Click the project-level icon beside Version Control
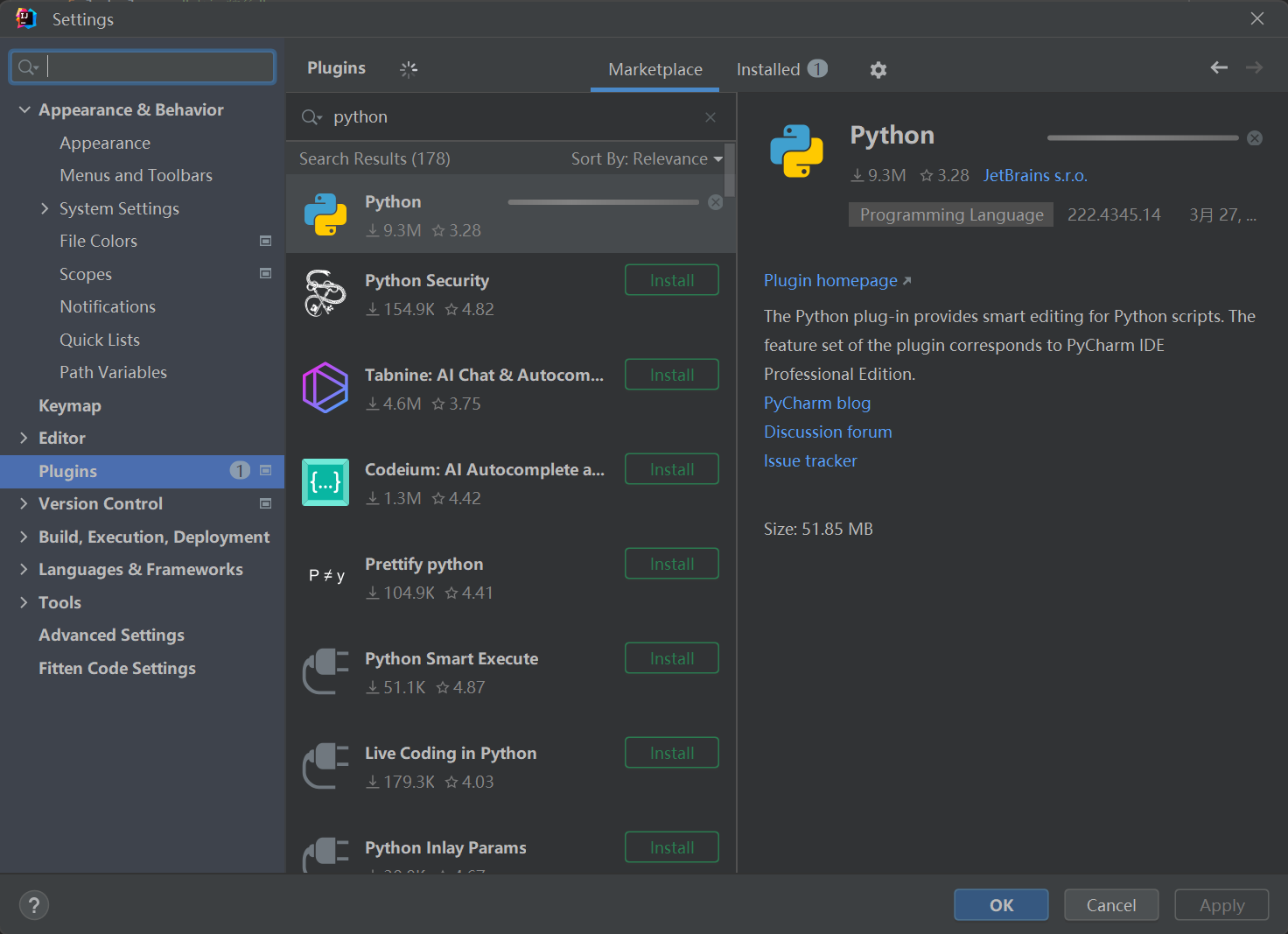This screenshot has width=1288, height=934. (x=266, y=503)
